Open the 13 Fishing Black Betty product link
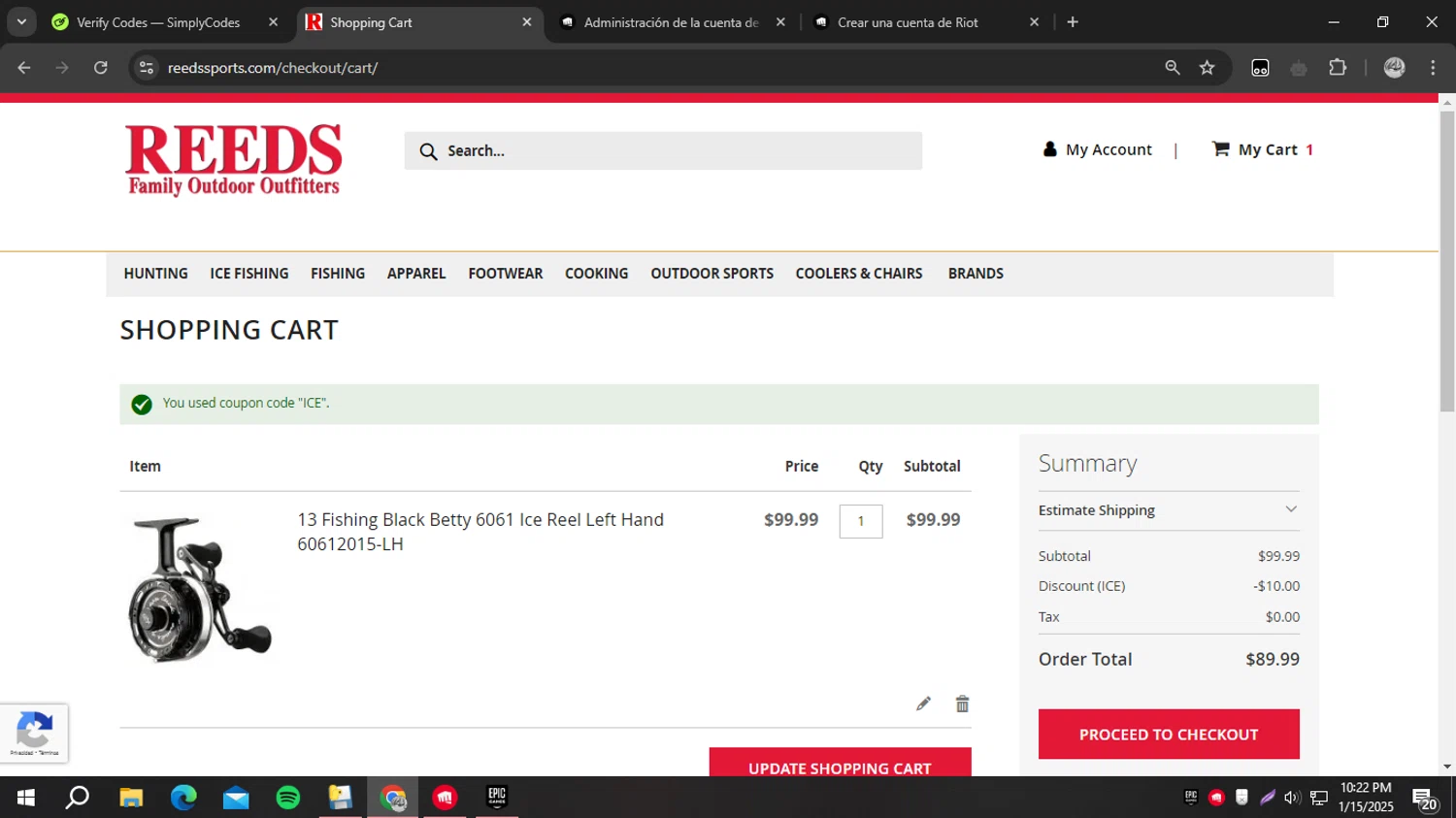1456x818 pixels. pos(480,532)
